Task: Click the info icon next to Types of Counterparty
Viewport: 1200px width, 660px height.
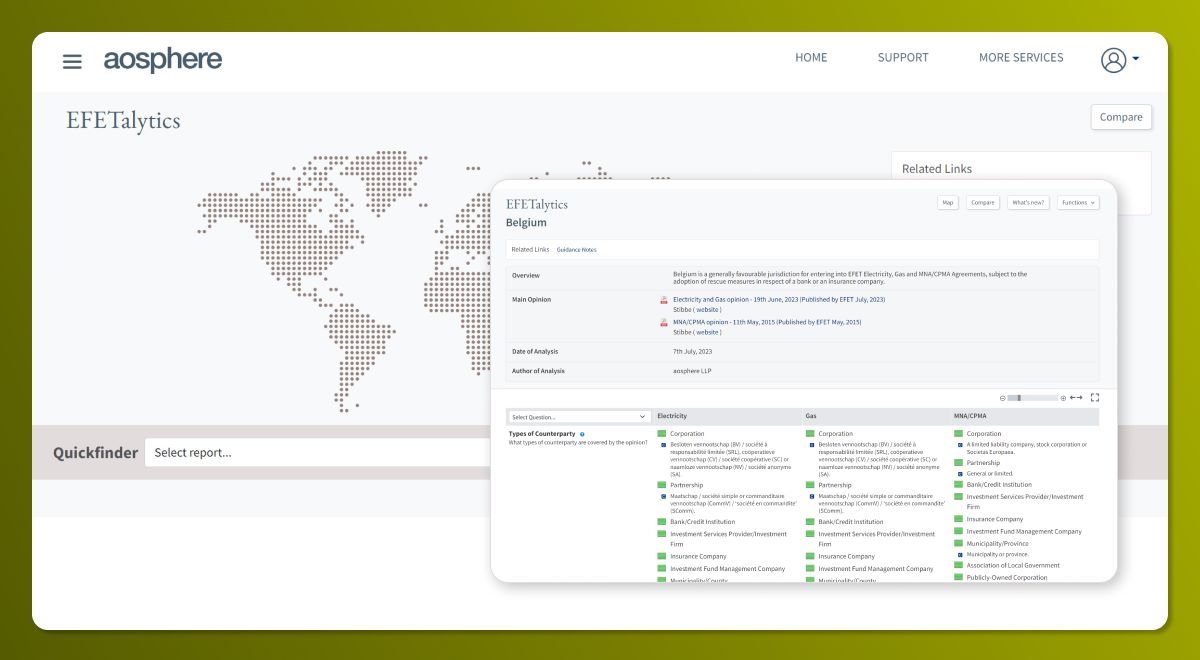Action: [x=582, y=434]
